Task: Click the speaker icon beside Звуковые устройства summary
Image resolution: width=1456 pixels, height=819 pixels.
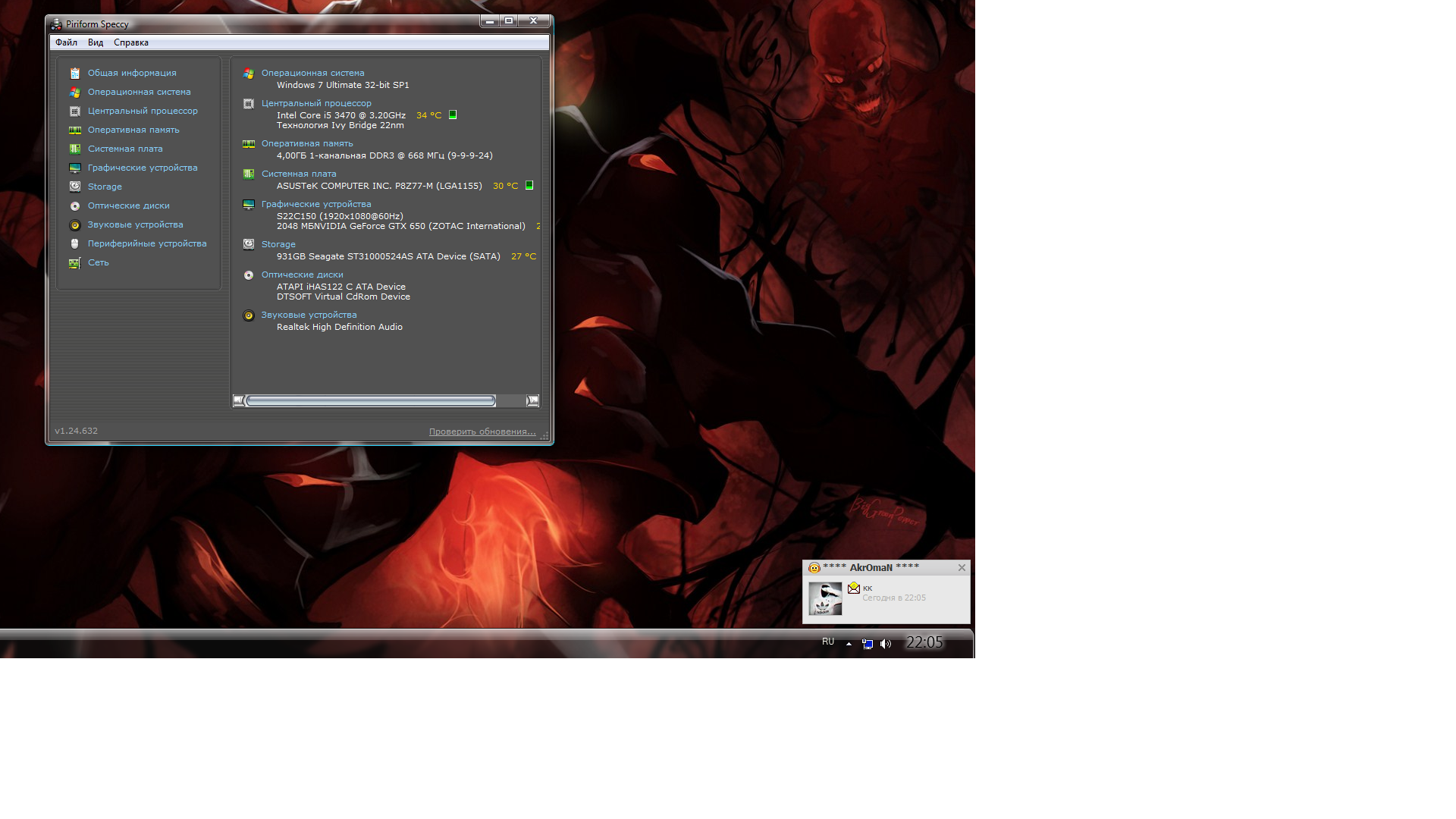Action: click(x=249, y=315)
